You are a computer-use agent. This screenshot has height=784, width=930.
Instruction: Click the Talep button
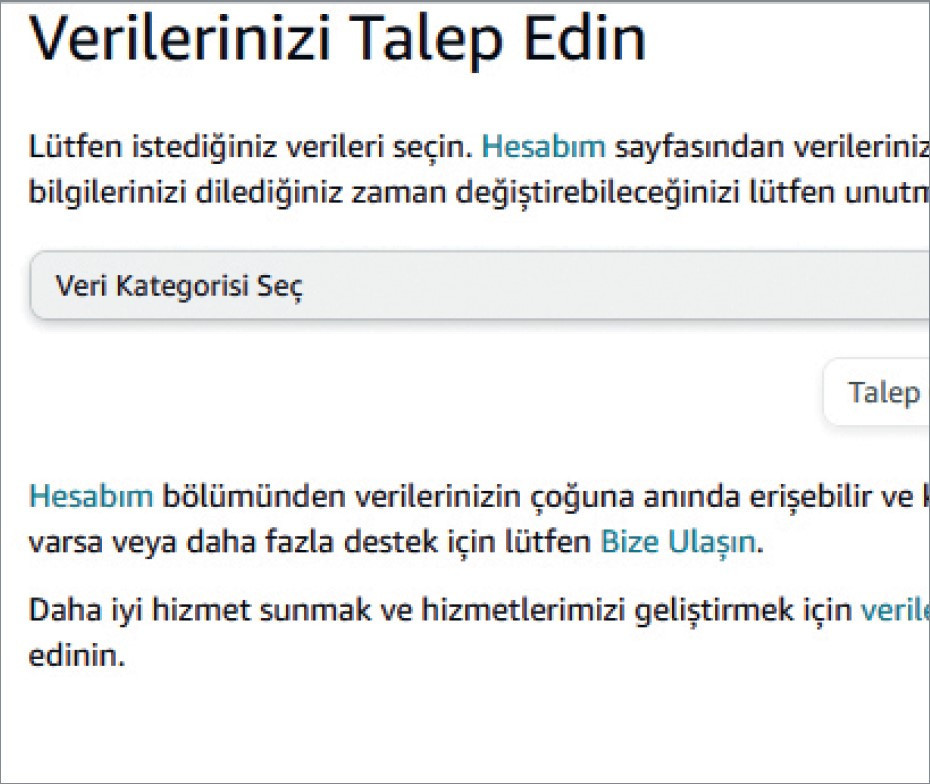(877, 392)
